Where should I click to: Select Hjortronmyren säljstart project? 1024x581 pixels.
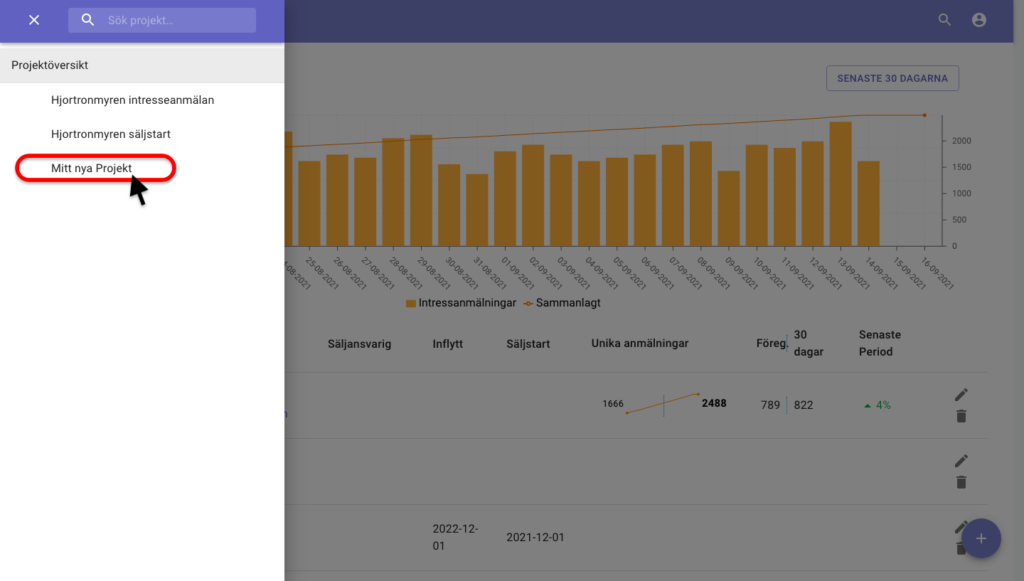pos(110,134)
